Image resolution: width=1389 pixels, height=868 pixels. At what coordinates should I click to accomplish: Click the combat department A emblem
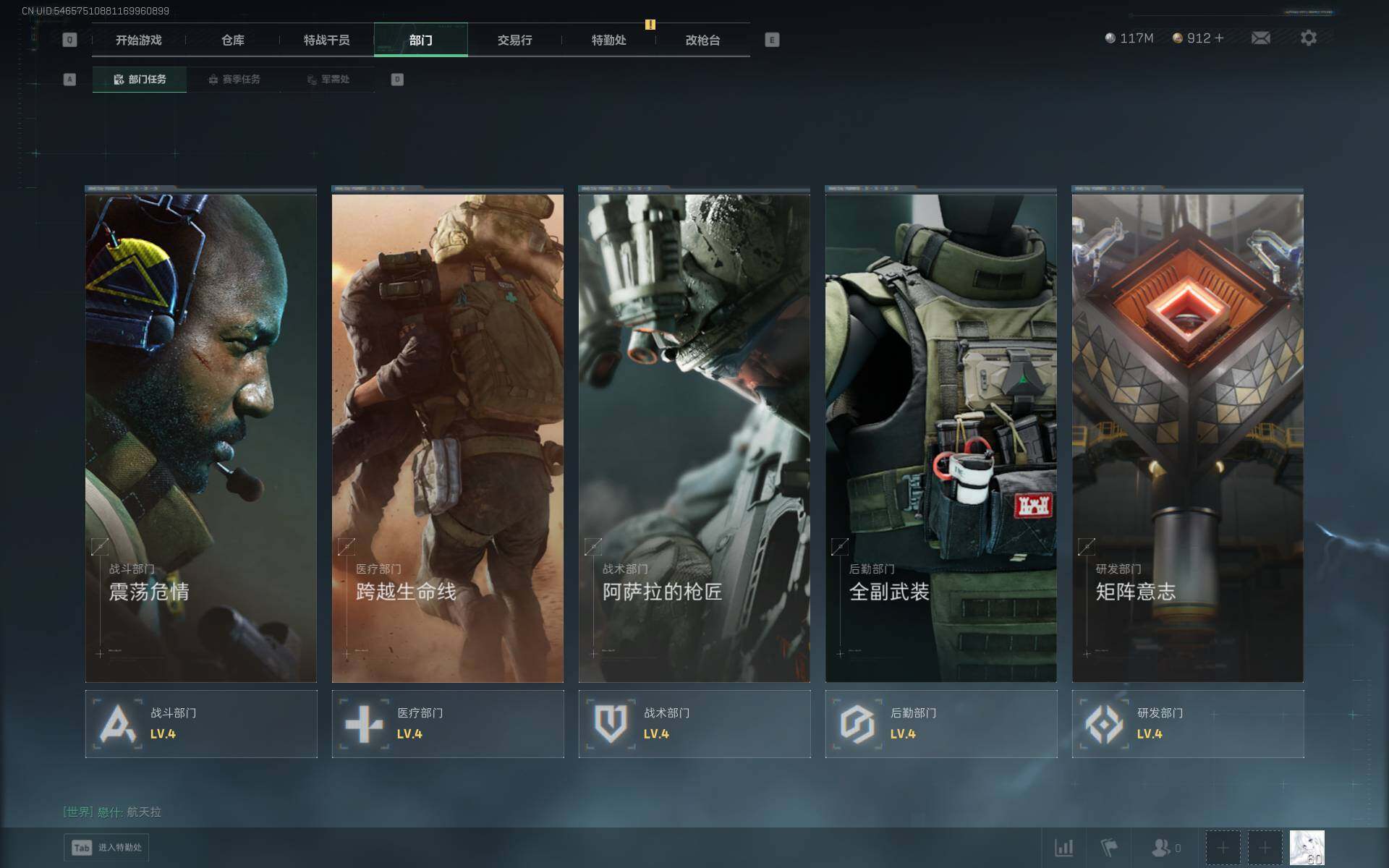[x=117, y=724]
